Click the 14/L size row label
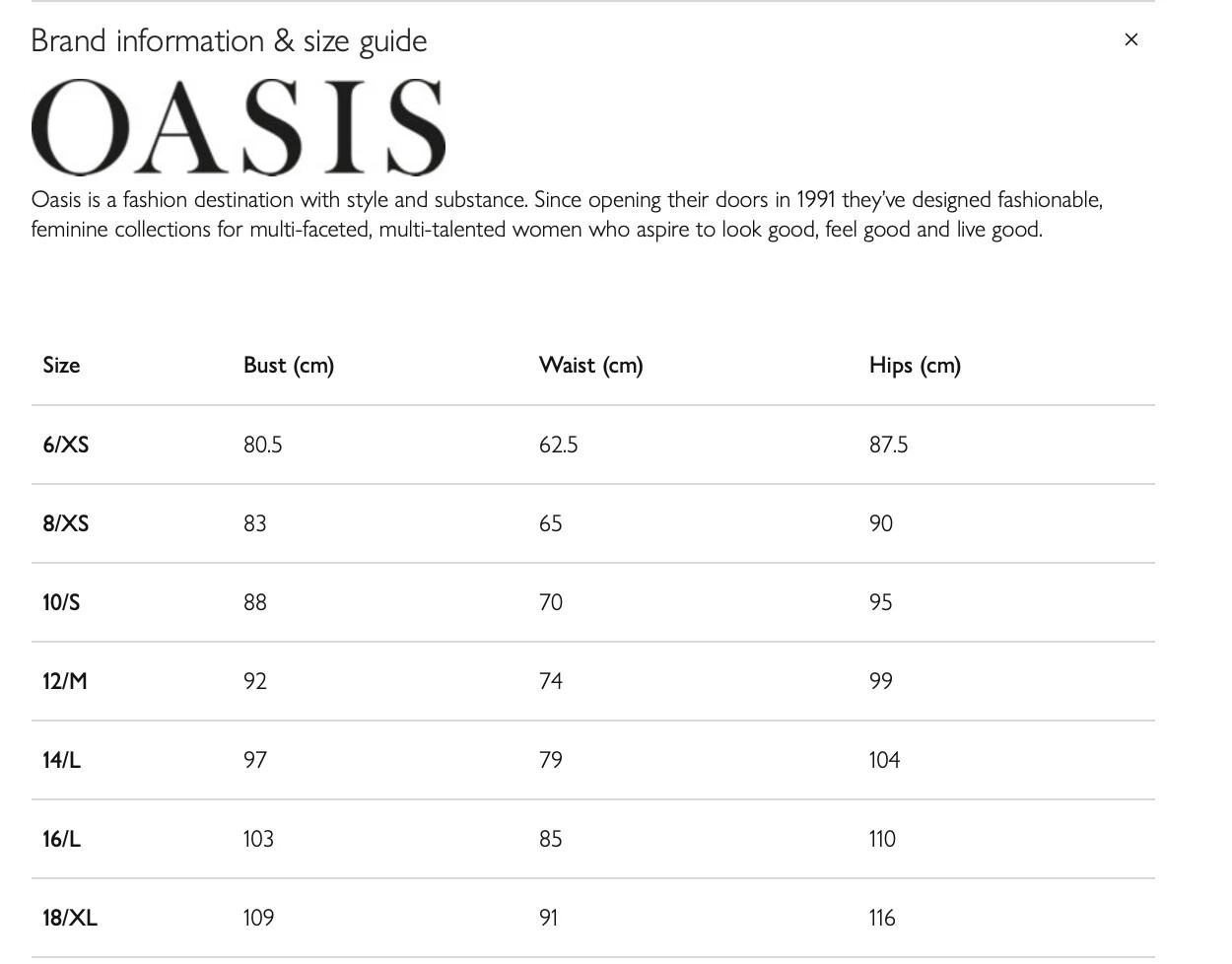This screenshot has height=964, width=1232. [61, 760]
